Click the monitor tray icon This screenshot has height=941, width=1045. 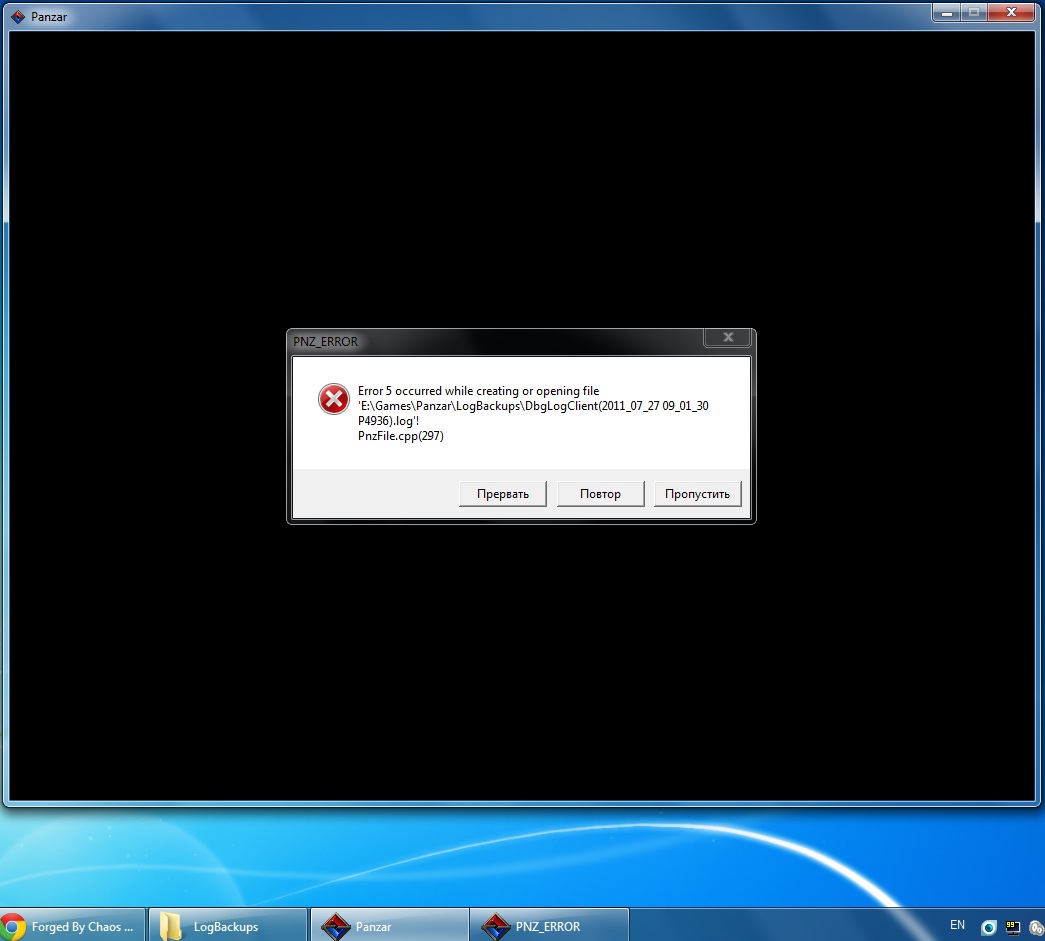tap(1013, 927)
